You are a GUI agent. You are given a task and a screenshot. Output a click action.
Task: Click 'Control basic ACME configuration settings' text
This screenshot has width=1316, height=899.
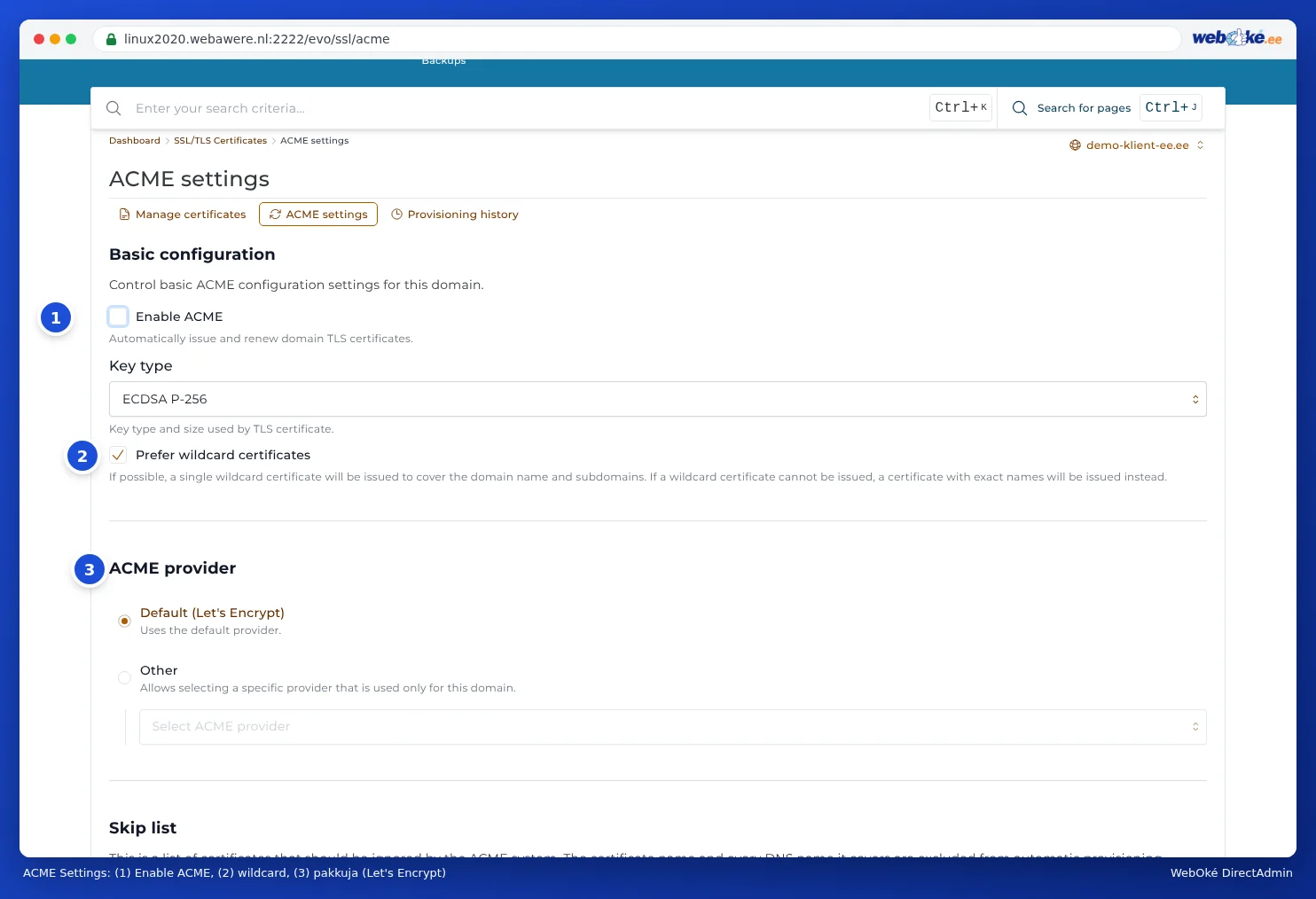296,285
